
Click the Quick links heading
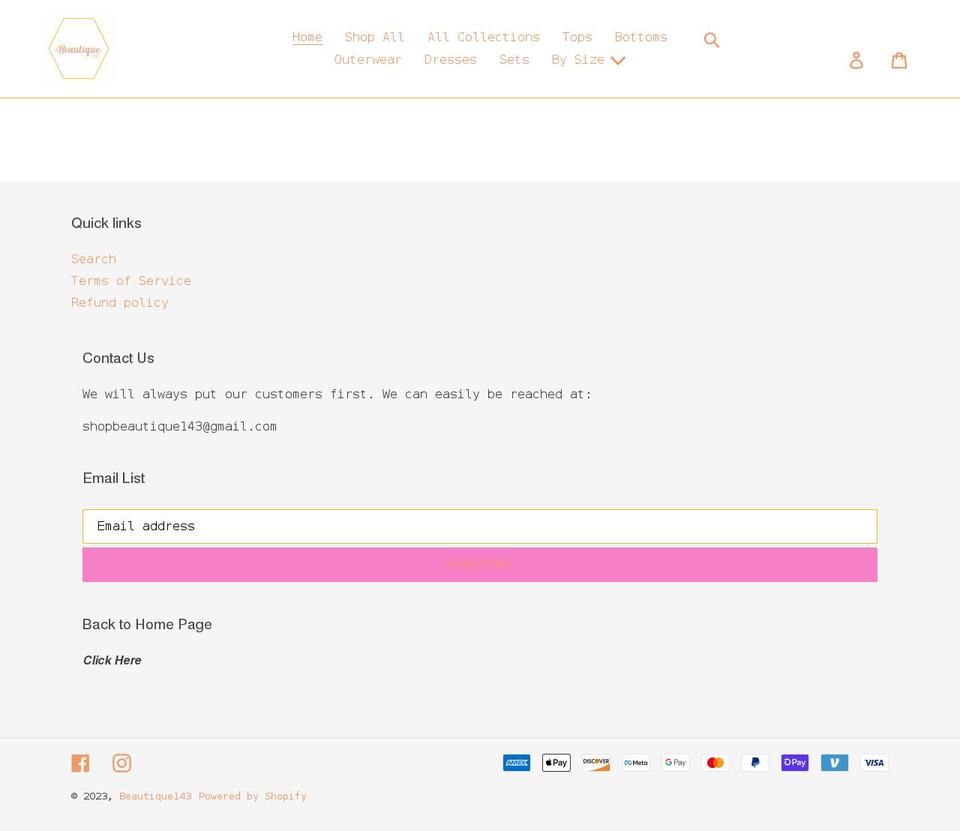point(107,223)
